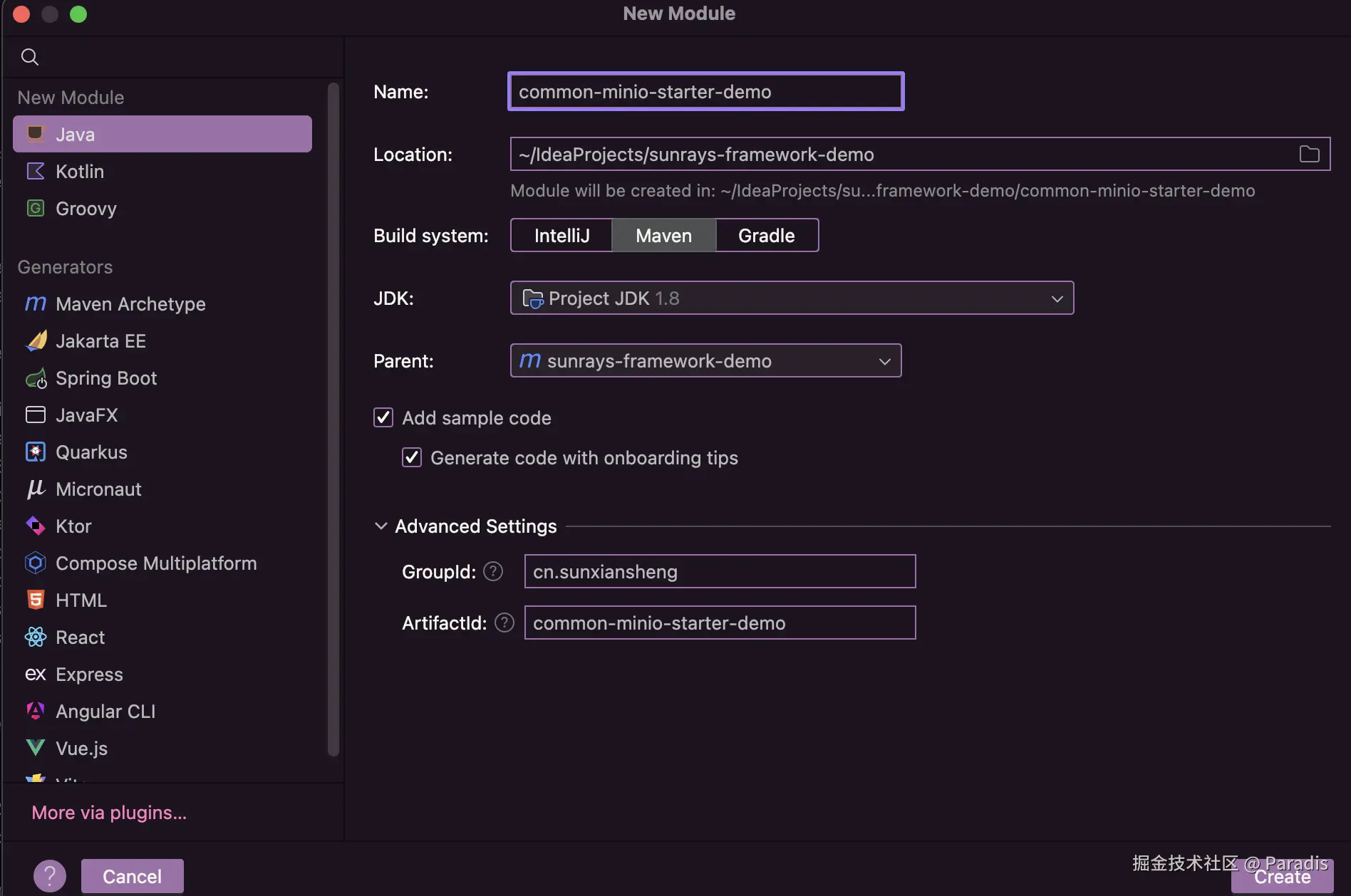Click the Compose Multiplatform hexagon icon
Screen dimensions: 1351x896
[36, 563]
